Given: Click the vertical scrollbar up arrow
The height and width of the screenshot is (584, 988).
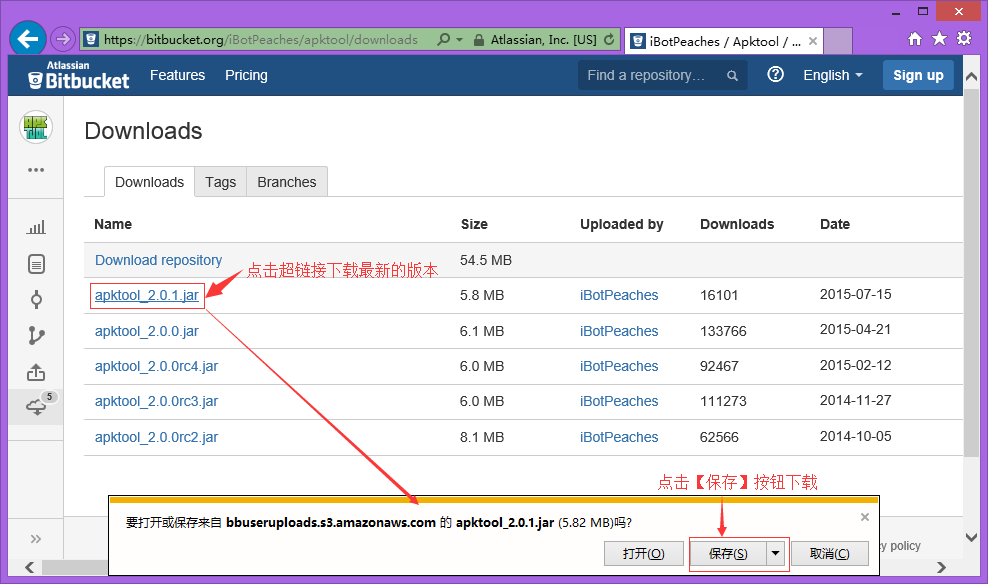Looking at the screenshot, I should click(x=971, y=77).
